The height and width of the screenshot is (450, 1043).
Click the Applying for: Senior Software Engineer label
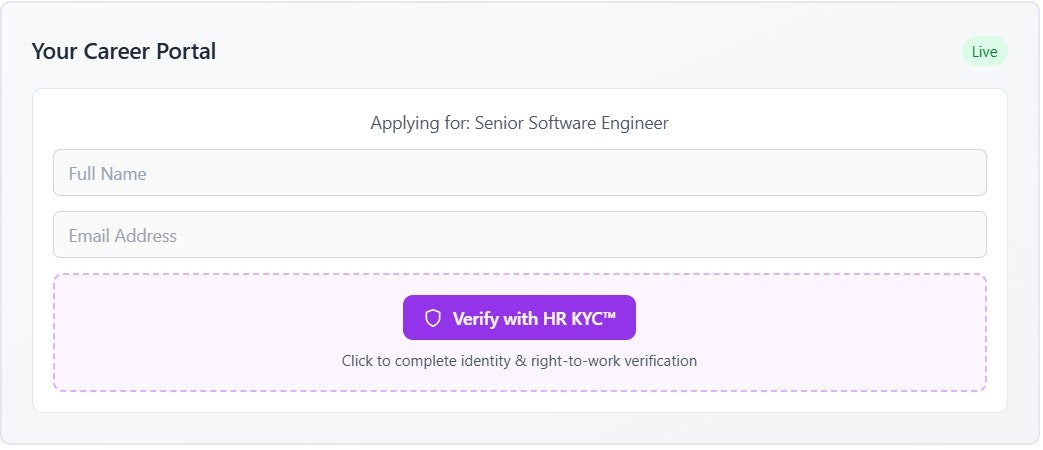click(x=519, y=123)
